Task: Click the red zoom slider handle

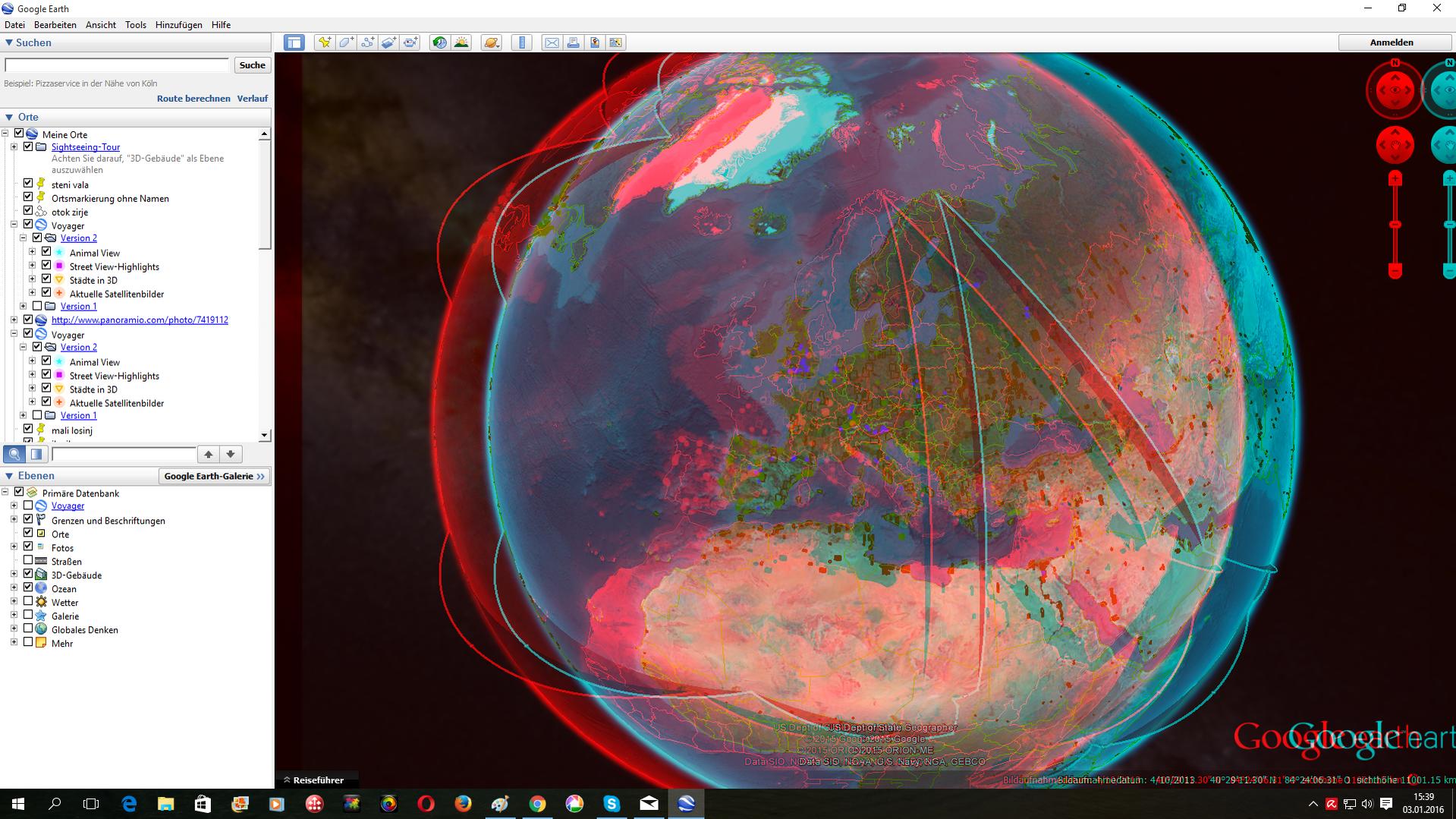Action: click(1395, 225)
